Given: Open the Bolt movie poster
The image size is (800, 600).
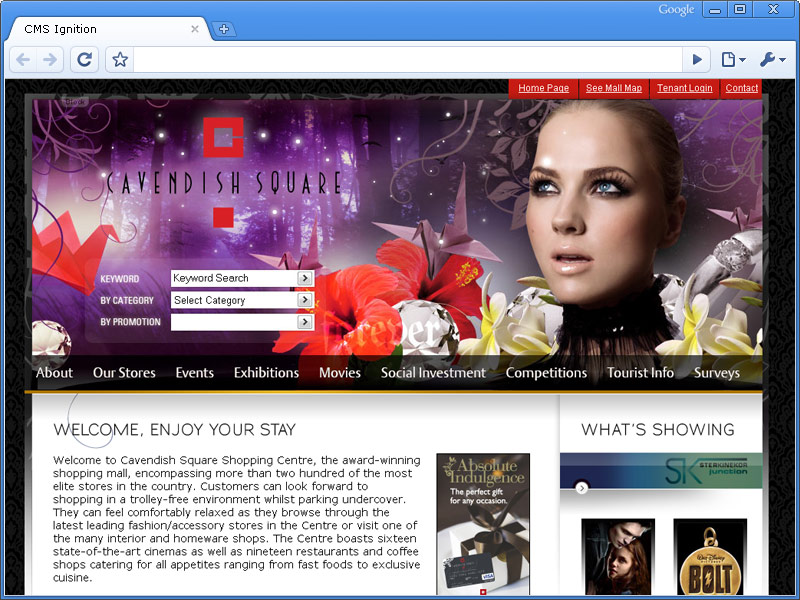Looking at the screenshot, I should point(710,557).
